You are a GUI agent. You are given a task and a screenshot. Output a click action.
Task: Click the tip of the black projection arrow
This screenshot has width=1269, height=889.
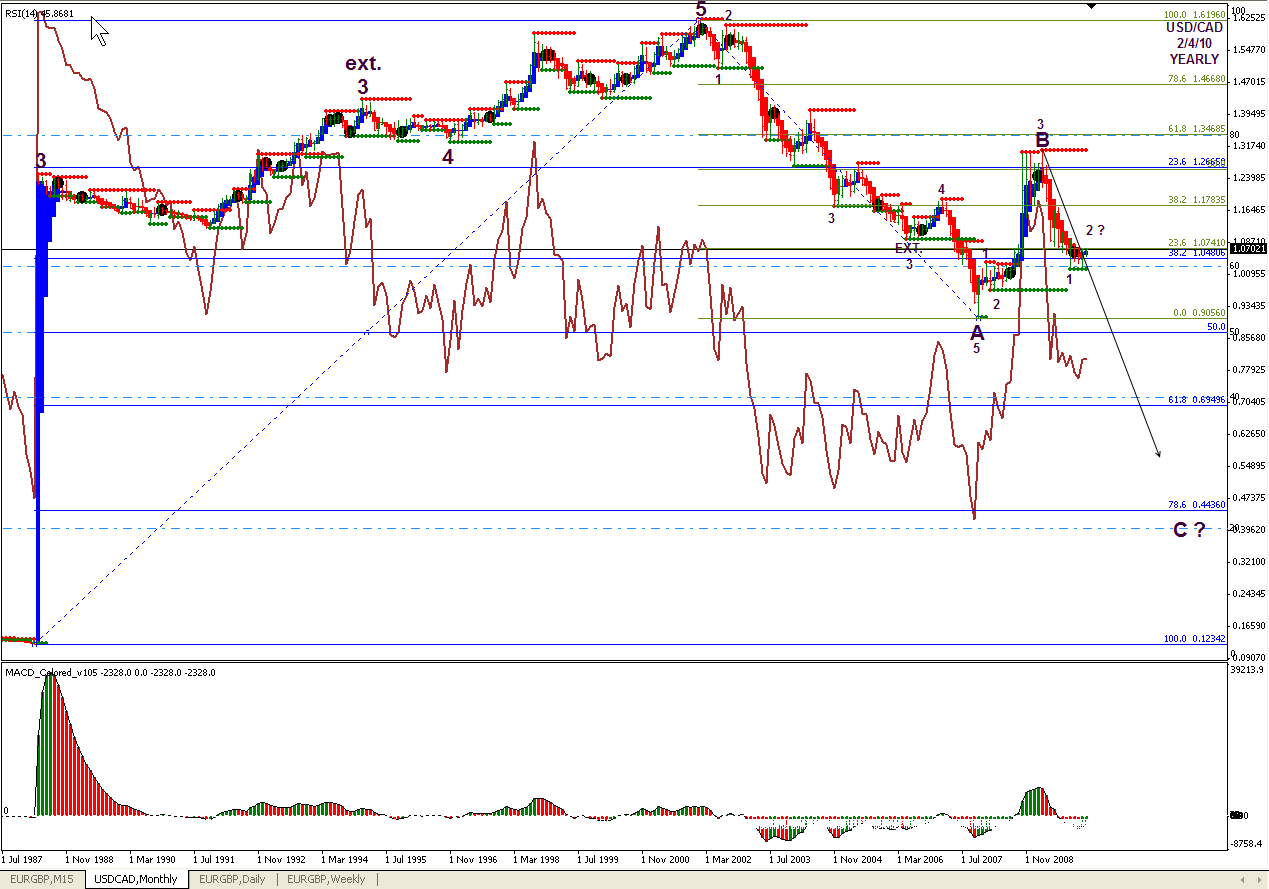pyautogui.click(x=1159, y=457)
